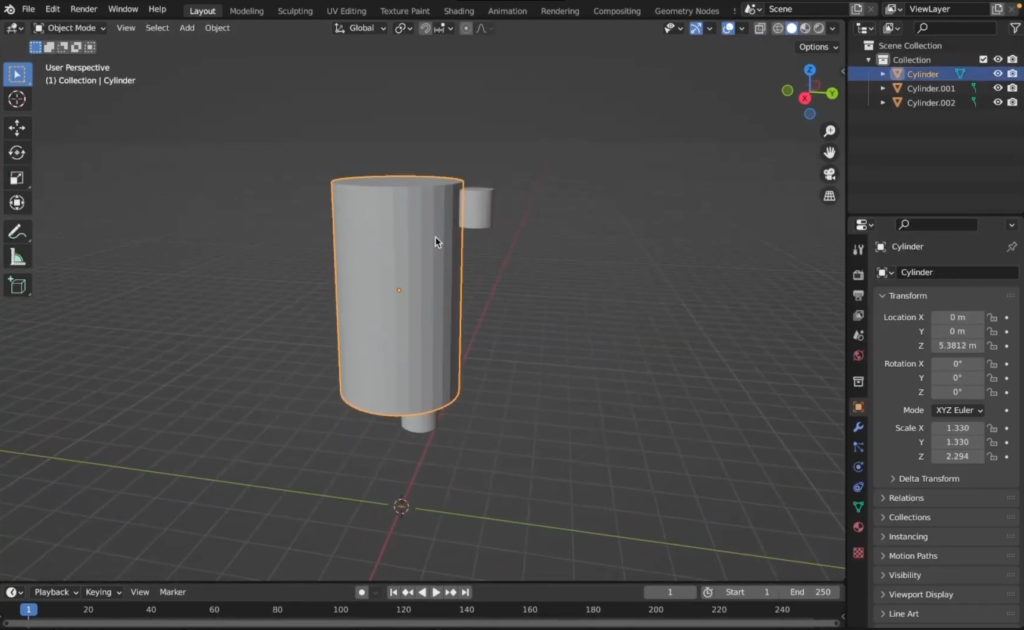Open the World properties globe icon
The image size is (1024, 630).
(x=858, y=357)
